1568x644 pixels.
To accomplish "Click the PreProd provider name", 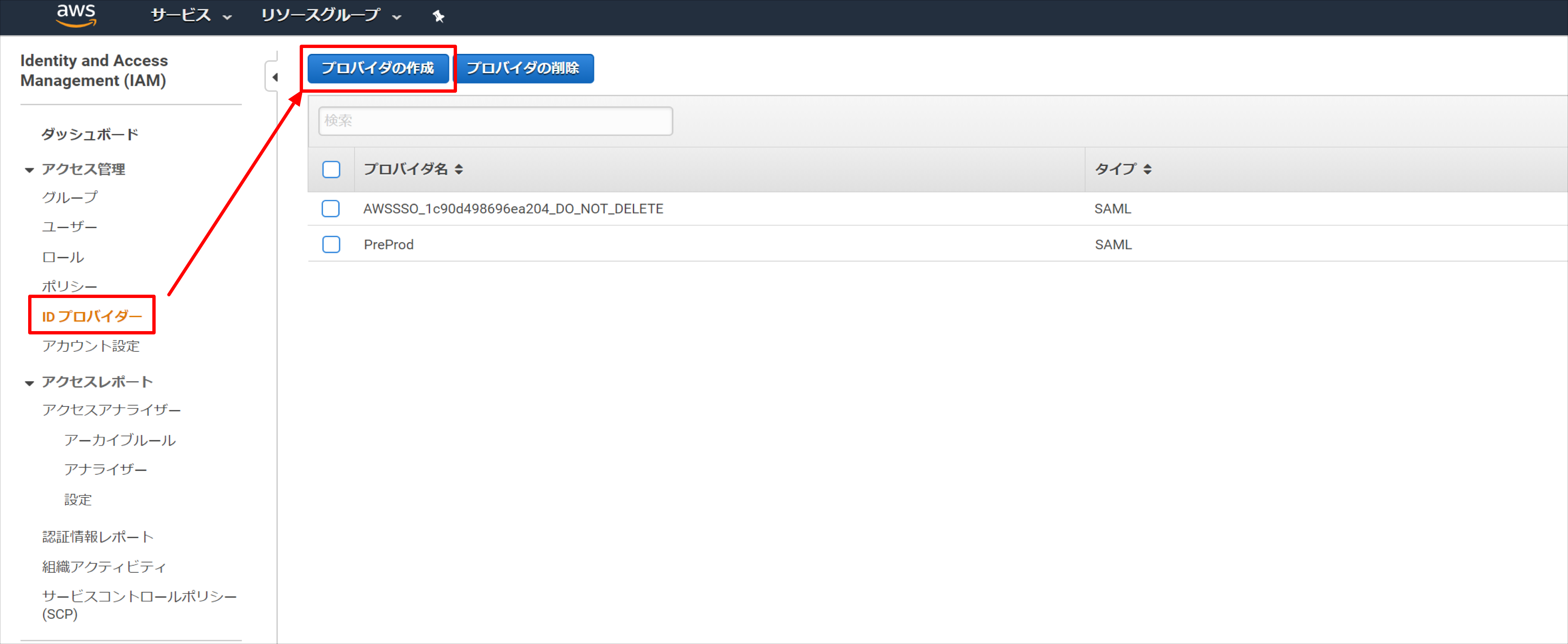I will (388, 245).
